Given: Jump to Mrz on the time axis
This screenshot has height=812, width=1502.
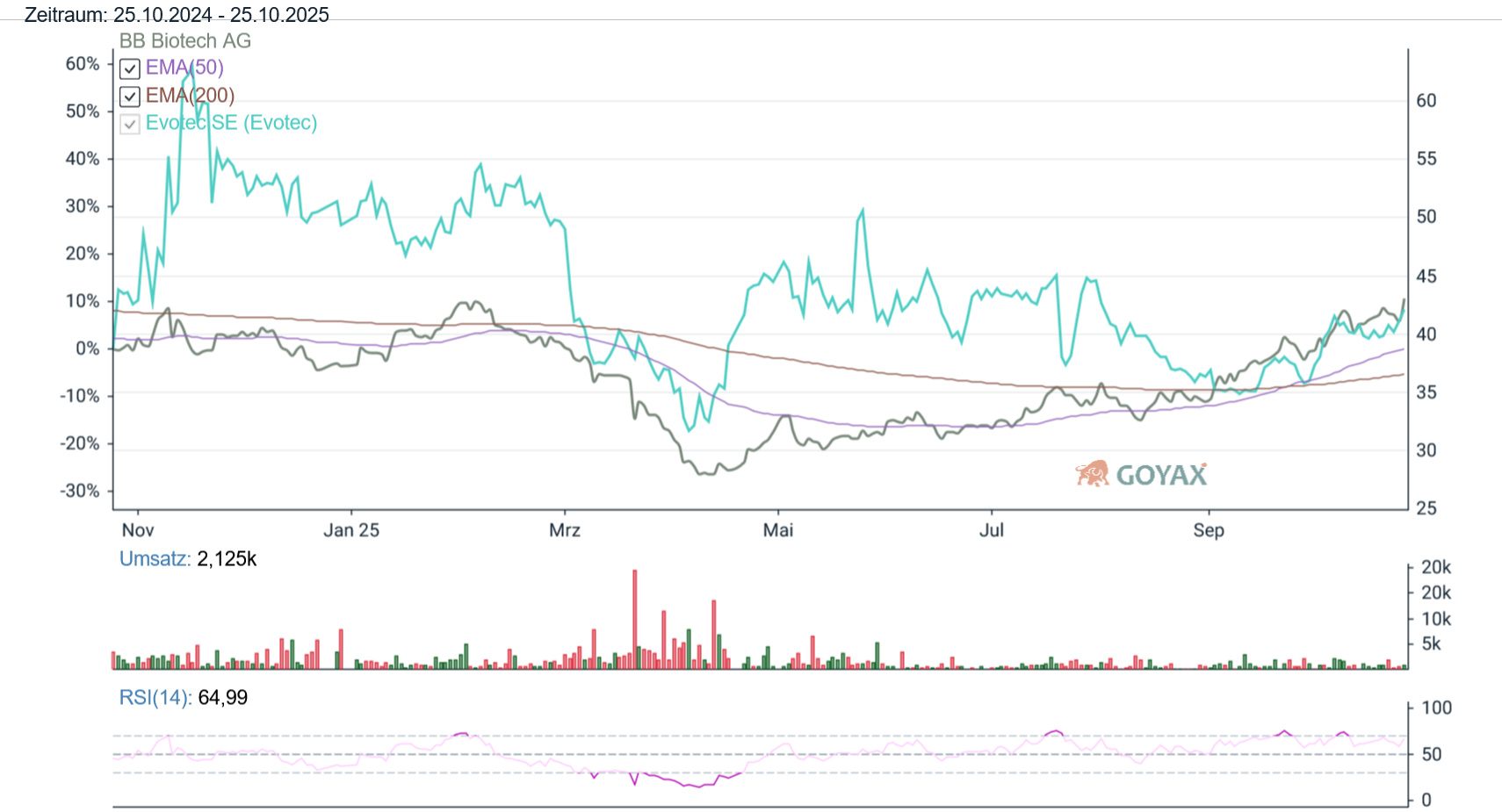Looking at the screenshot, I should [x=564, y=530].
